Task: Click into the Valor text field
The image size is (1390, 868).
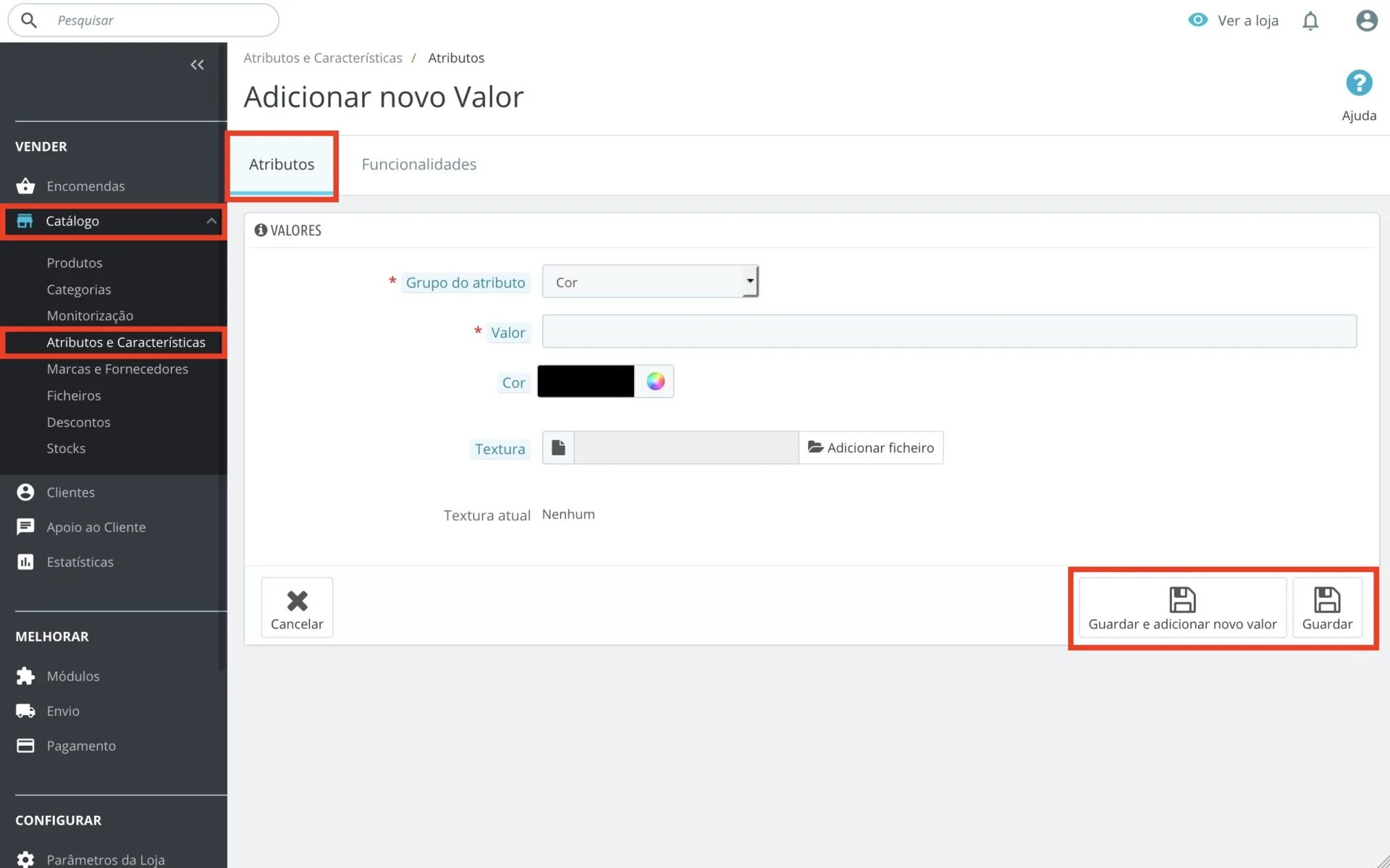Action: pos(948,332)
